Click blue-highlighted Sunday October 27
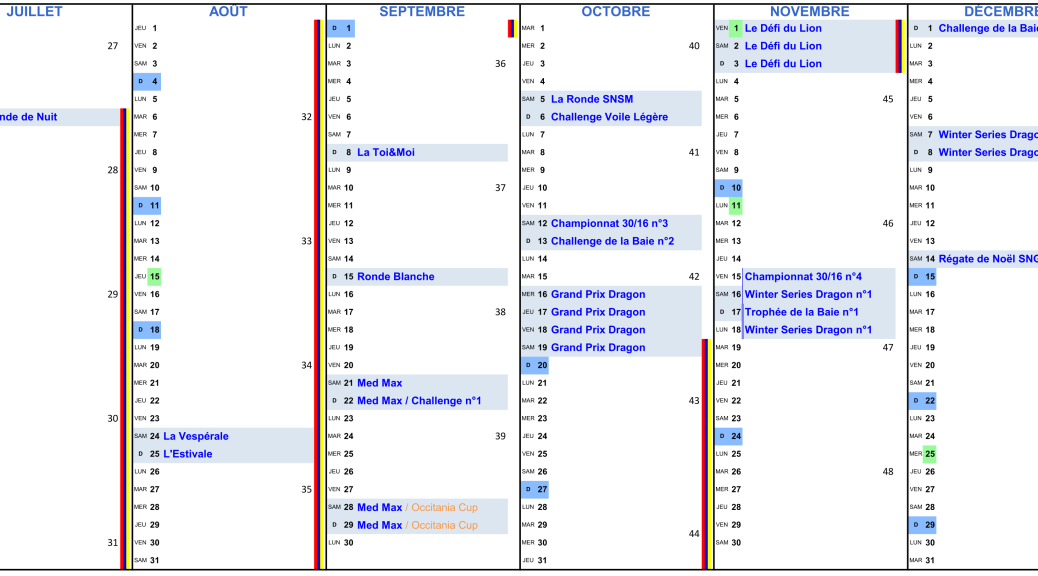Screen dimensions: 1038x576 [535, 489]
